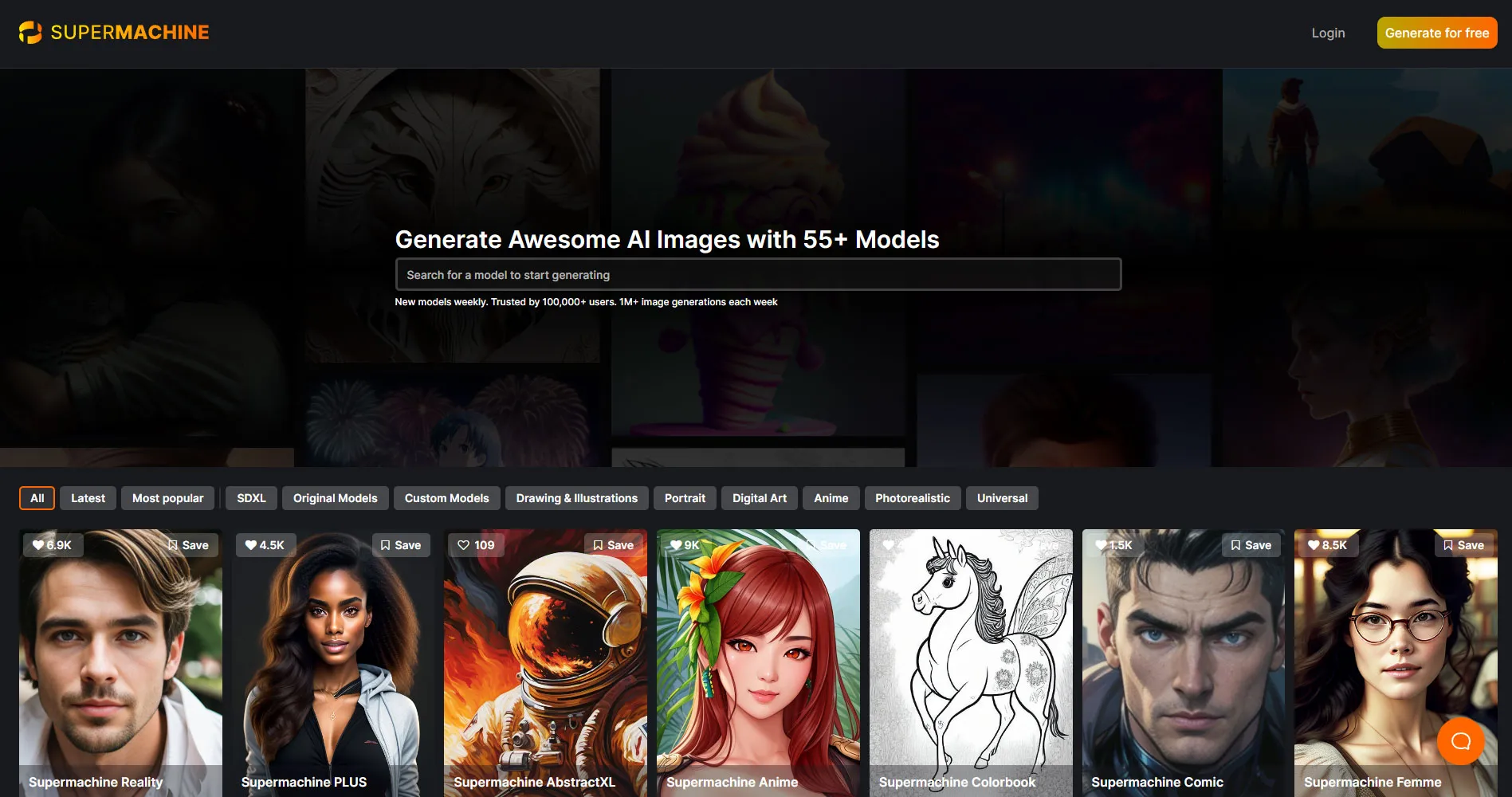The width and height of the screenshot is (1512, 797).
Task: Save the Supermachine Reality model
Action: [188, 545]
